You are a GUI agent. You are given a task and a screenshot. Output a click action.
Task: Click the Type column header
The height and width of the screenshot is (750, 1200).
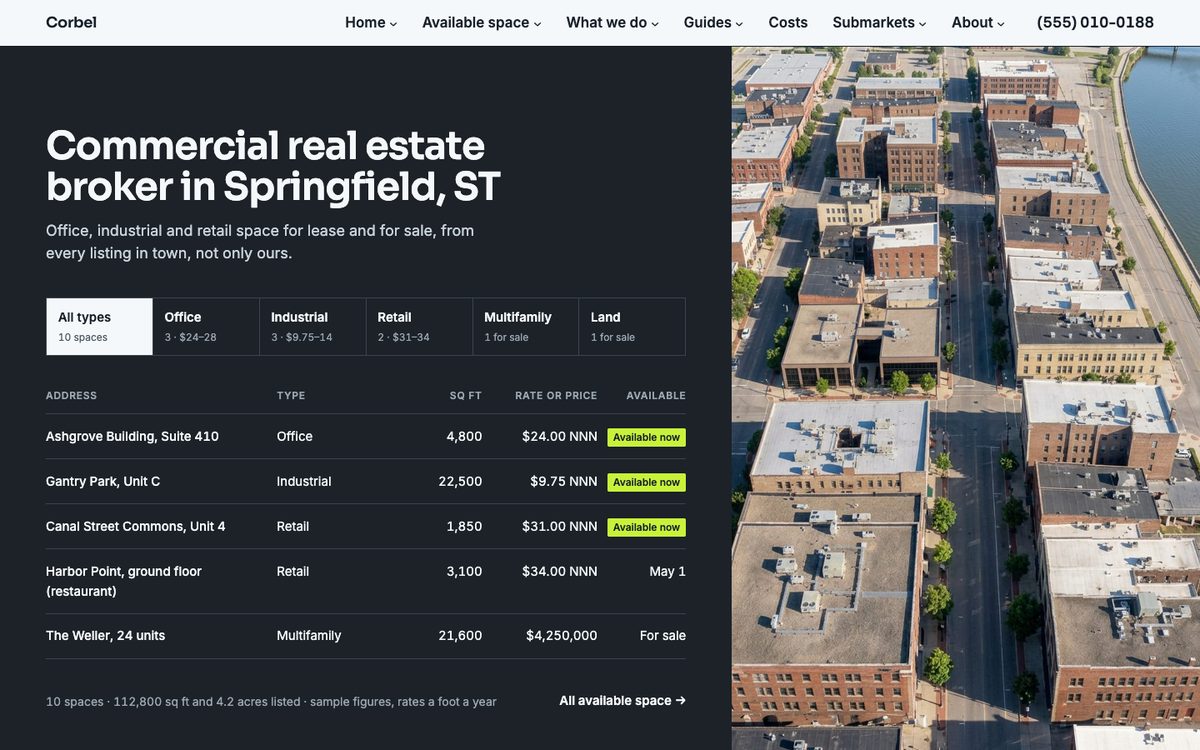tap(291, 396)
